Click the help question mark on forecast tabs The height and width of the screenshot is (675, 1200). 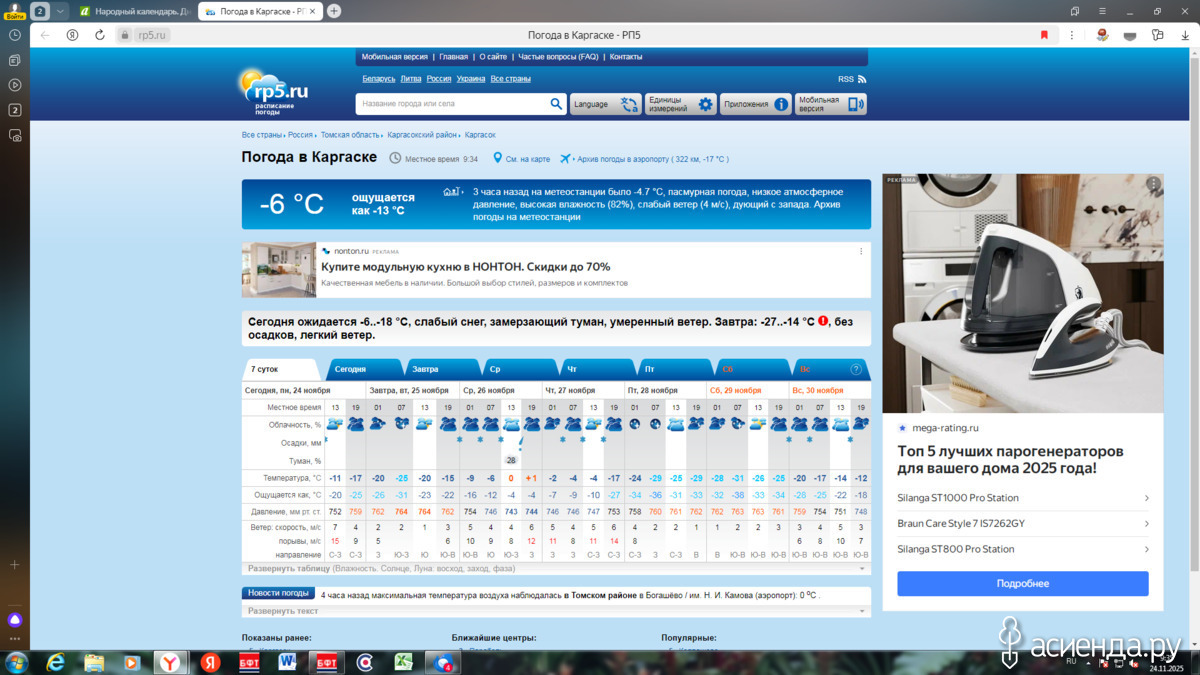(x=856, y=369)
